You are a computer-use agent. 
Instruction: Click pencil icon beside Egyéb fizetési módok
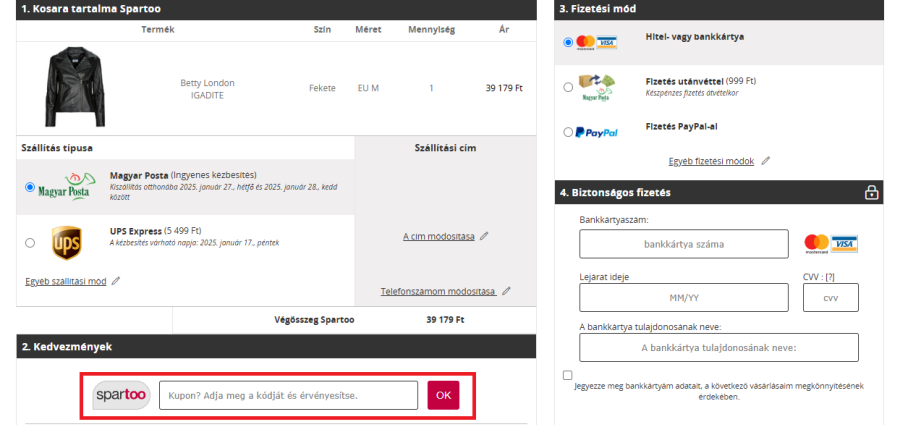point(766,160)
